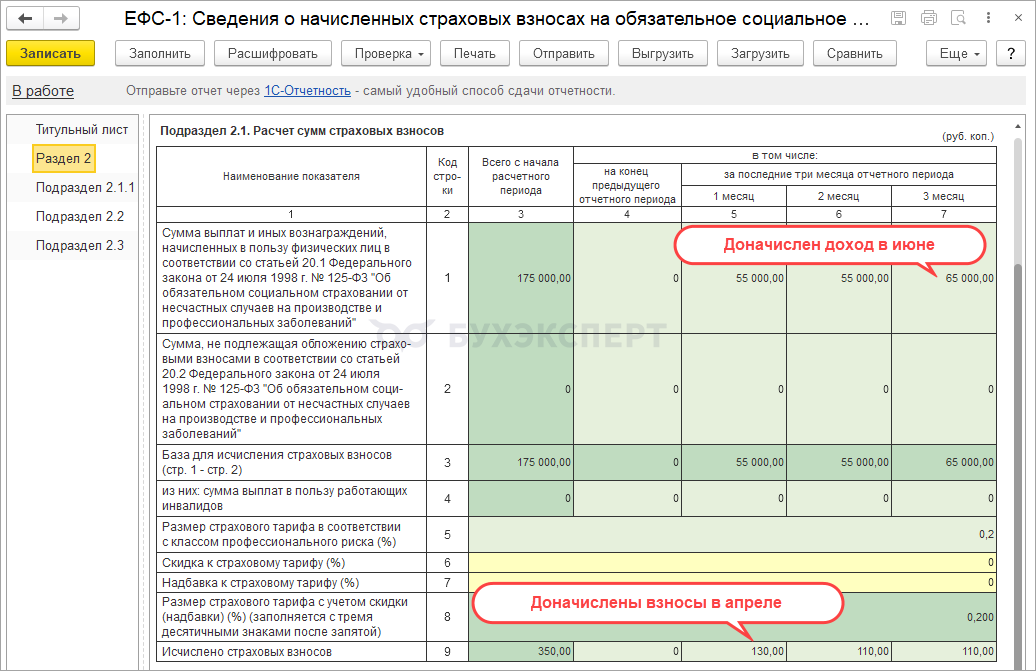The width and height of the screenshot is (1036, 671).
Task: Select row 1 first month value 55 000,00
Action: coord(734,278)
